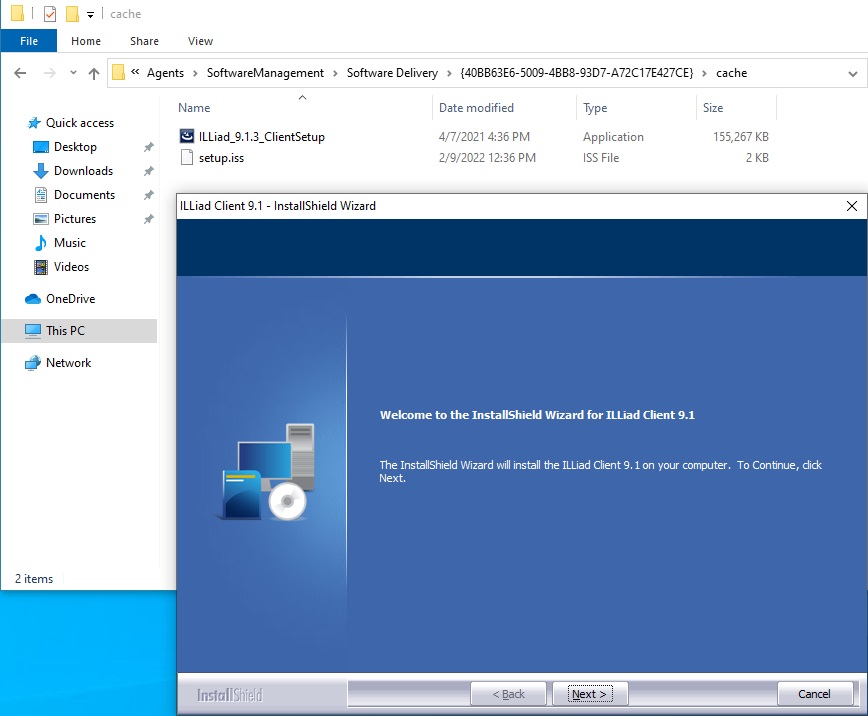Click the folder icon in address bar
The height and width of the screenshot is (716, 868).
(x=118, y=73)
